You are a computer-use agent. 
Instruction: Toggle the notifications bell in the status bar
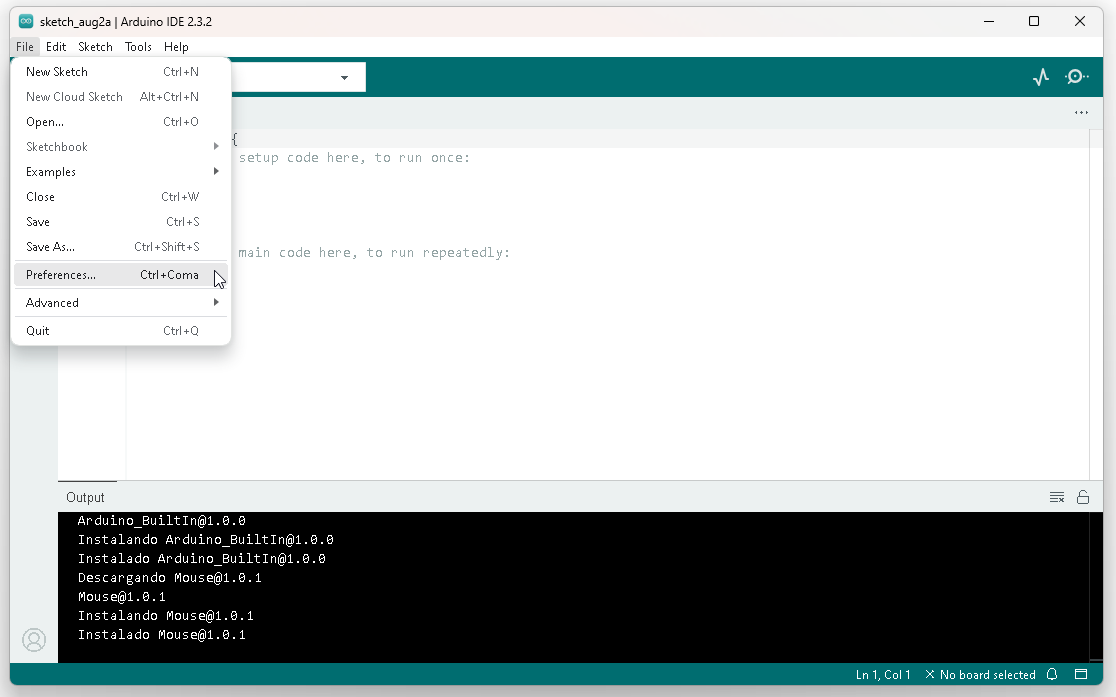coord(1052,674)
